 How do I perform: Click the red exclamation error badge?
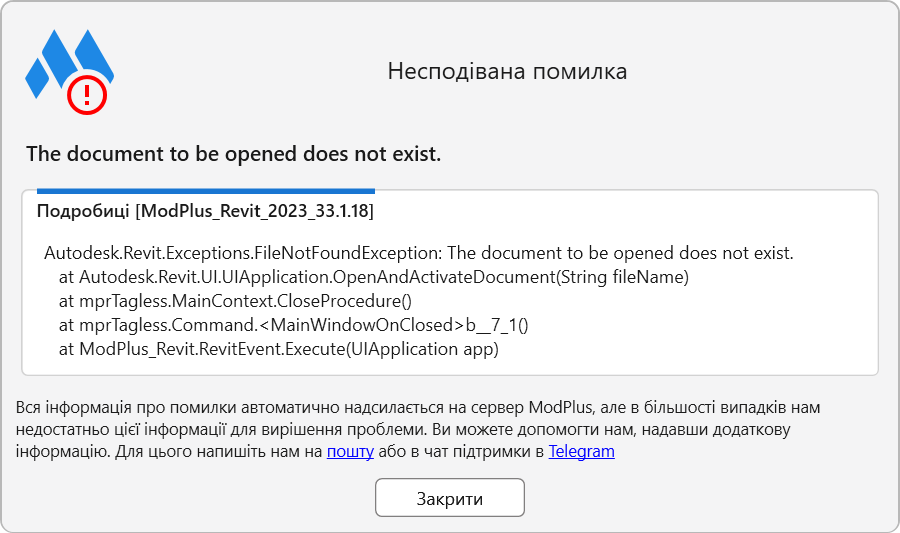[x=87, y=94]
